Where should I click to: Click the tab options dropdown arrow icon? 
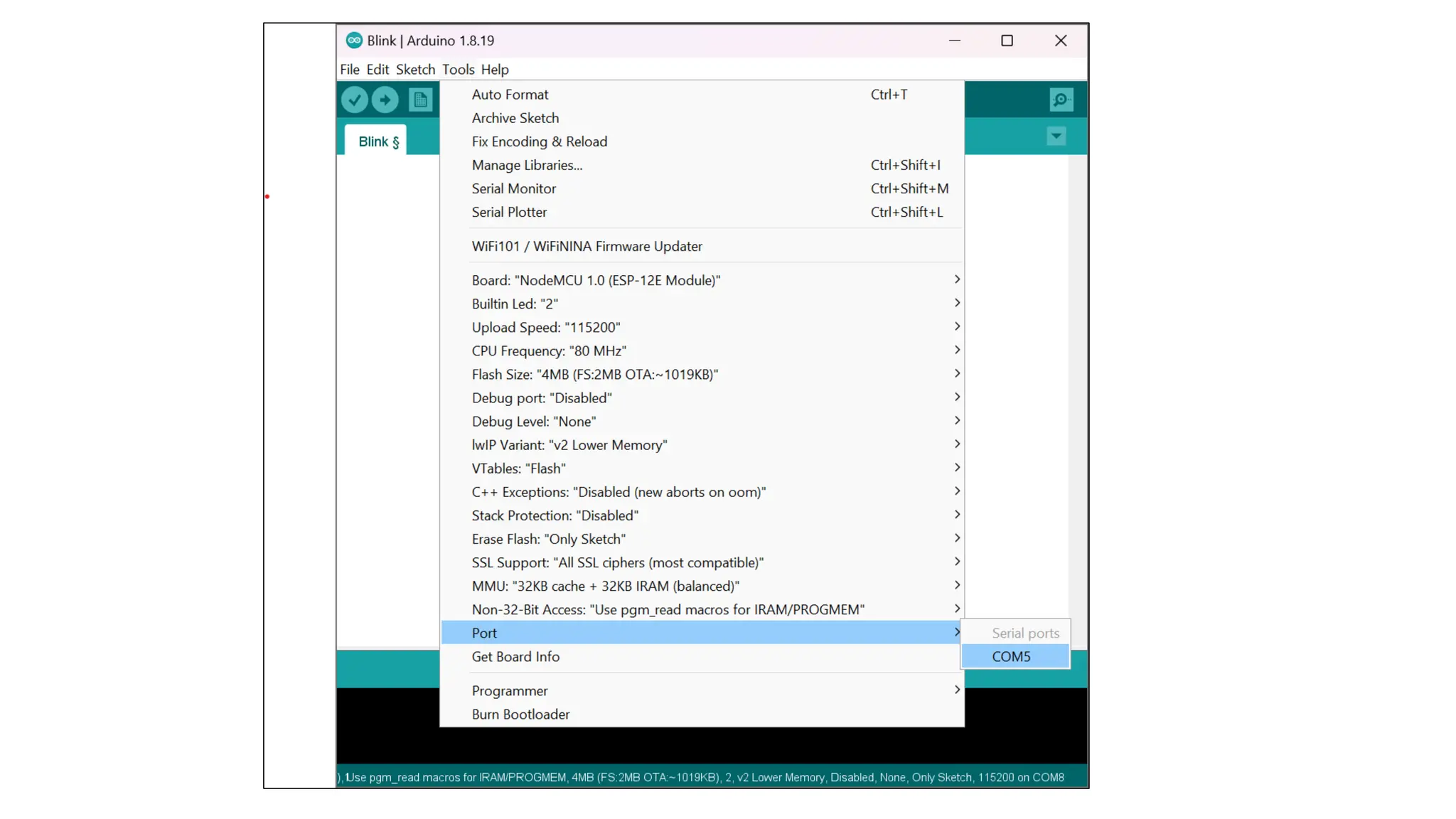pos(1056,136)
